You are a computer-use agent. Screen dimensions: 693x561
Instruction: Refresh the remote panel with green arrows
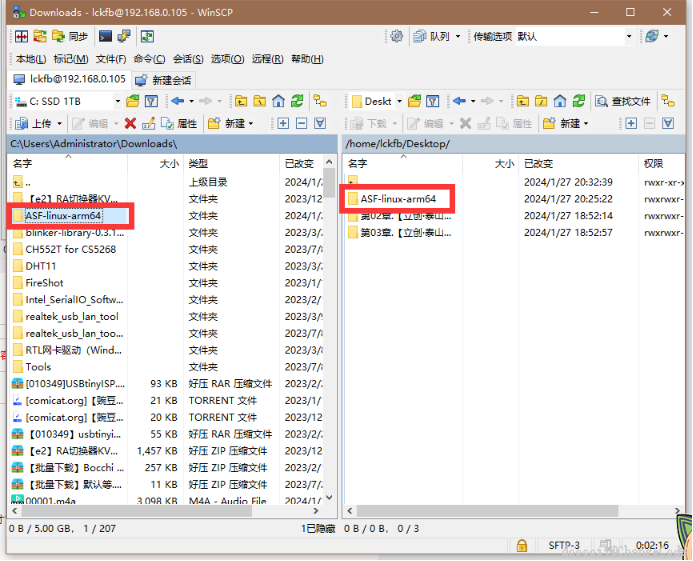coord(579,101)
